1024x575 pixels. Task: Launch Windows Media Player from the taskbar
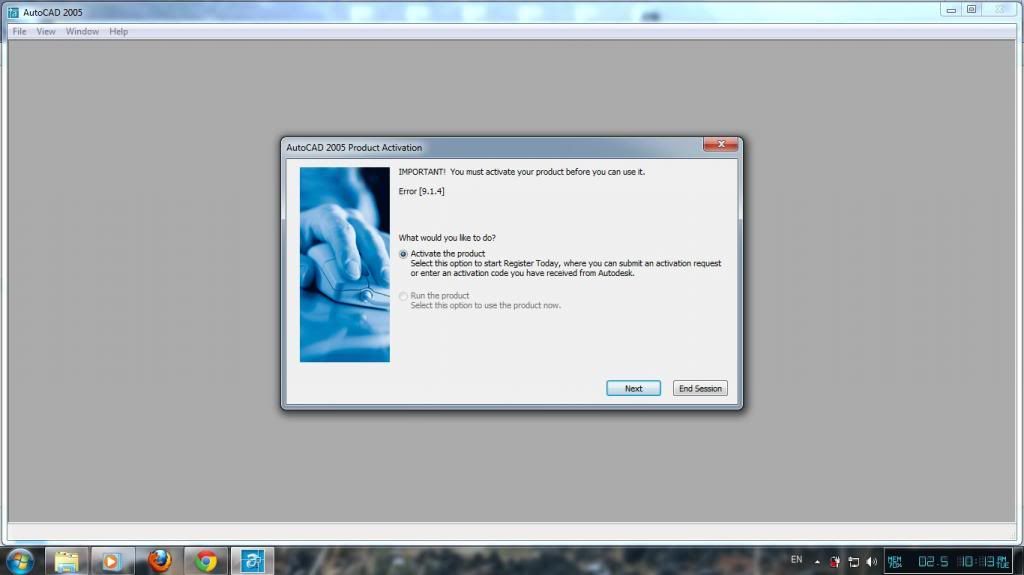pos(112,561)
